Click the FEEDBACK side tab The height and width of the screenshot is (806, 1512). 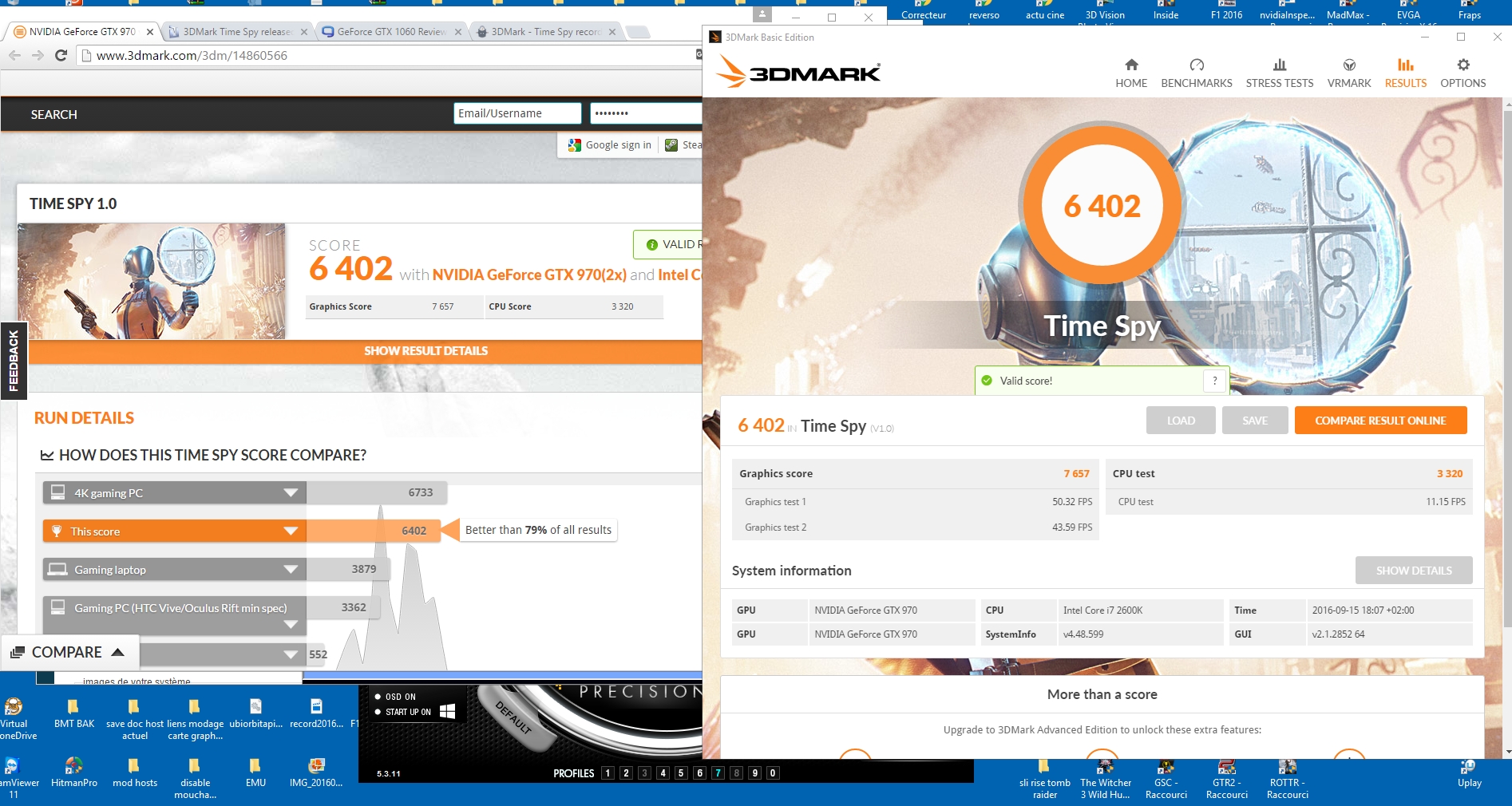[14, 361]
